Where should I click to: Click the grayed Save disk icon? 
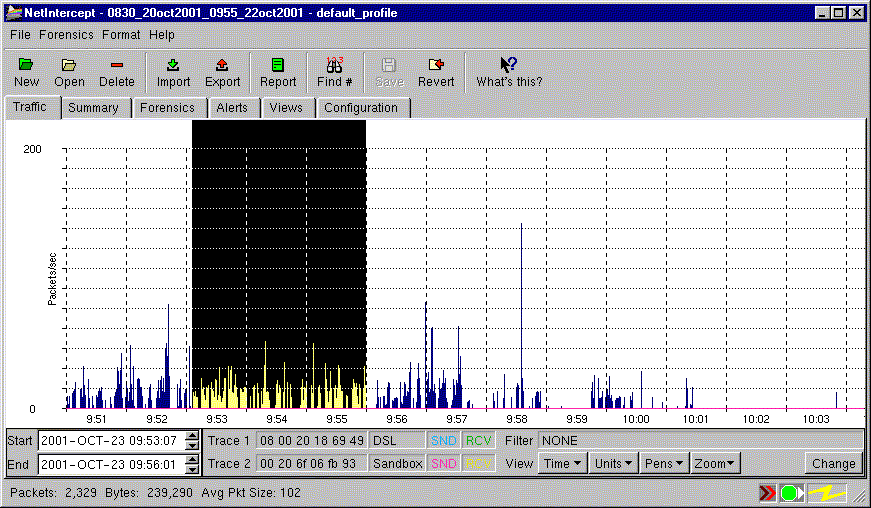(389, 65)
